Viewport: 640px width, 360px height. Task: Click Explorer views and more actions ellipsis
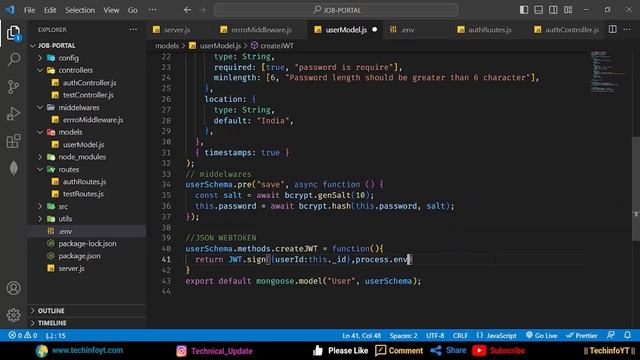(x=133, y=29)
